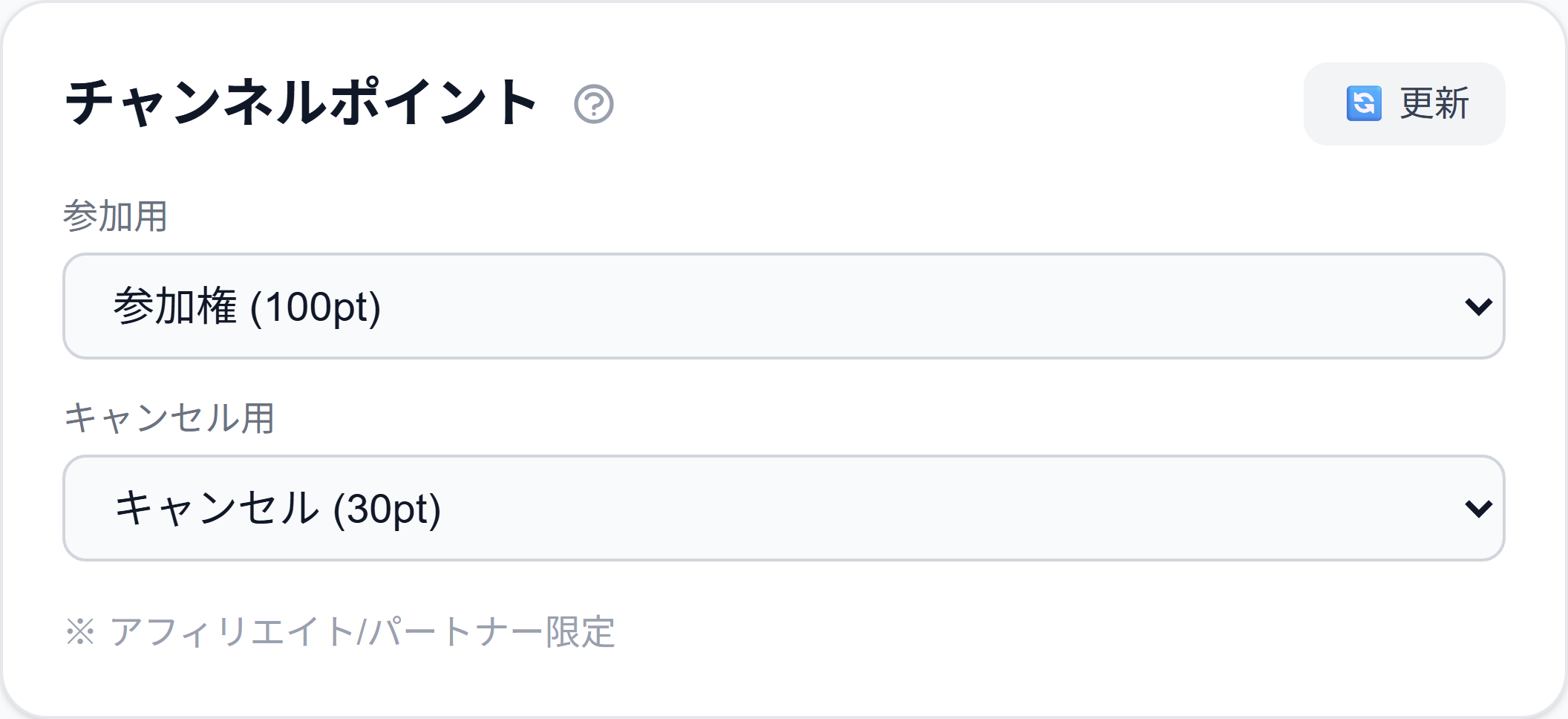
Task: Click the 参加用 label
Action: (115, 216)
